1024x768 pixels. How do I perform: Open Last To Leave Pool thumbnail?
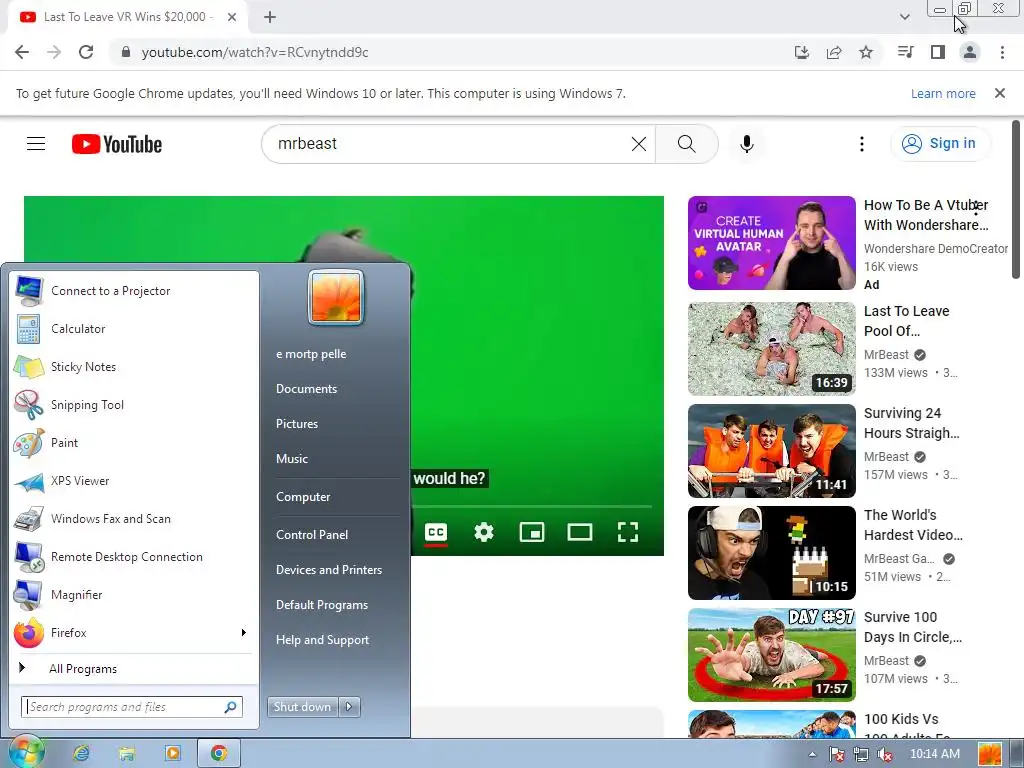click(x=771, y=349)
